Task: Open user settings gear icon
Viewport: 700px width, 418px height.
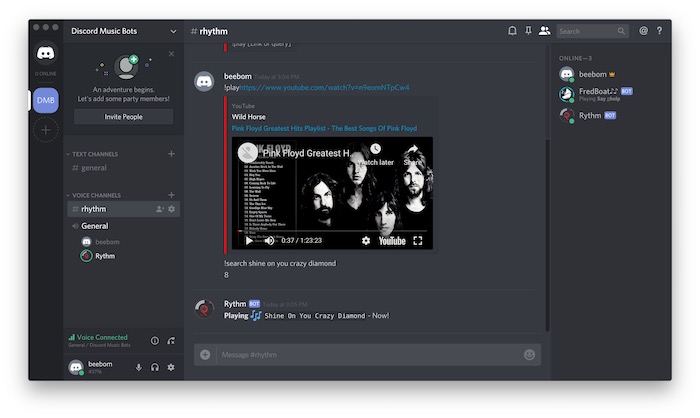Action: click(171, 367)
